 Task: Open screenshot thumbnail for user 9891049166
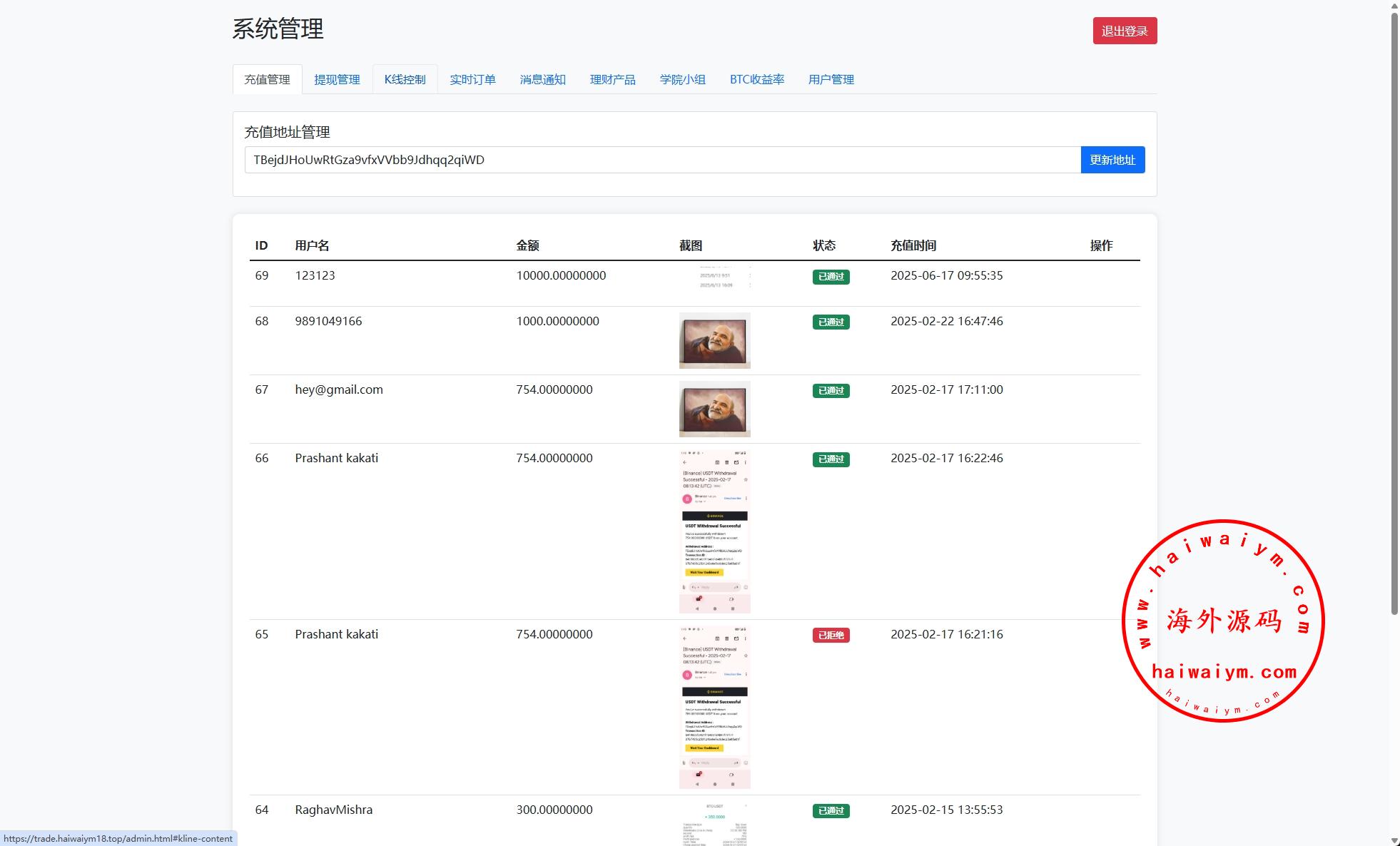click(x=714, y=340)
